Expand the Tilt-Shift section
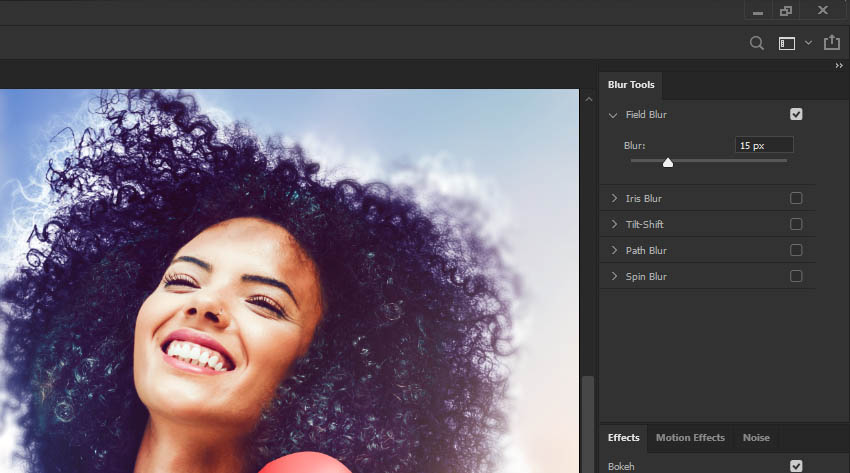Viewport: 850px width, 473px height. (x=614, y=224)
